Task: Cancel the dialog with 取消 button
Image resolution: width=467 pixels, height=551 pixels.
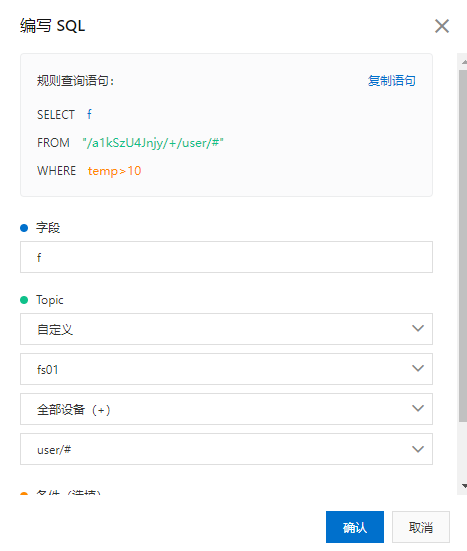Action: click(x=421, y=527)
